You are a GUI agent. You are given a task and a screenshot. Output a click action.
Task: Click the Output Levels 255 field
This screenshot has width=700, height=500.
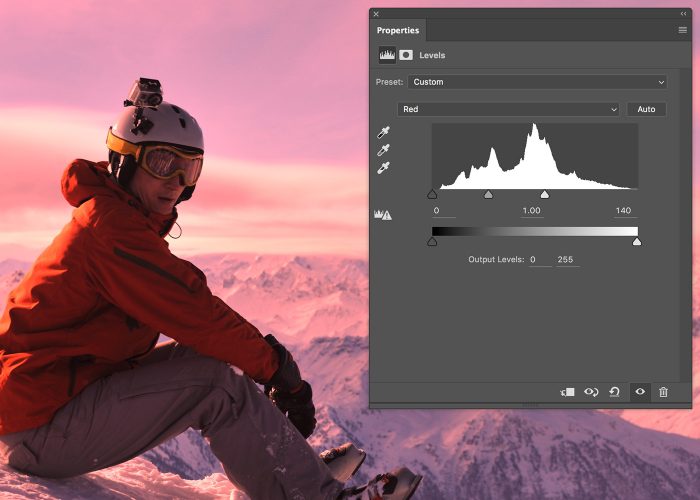(568, 260)
